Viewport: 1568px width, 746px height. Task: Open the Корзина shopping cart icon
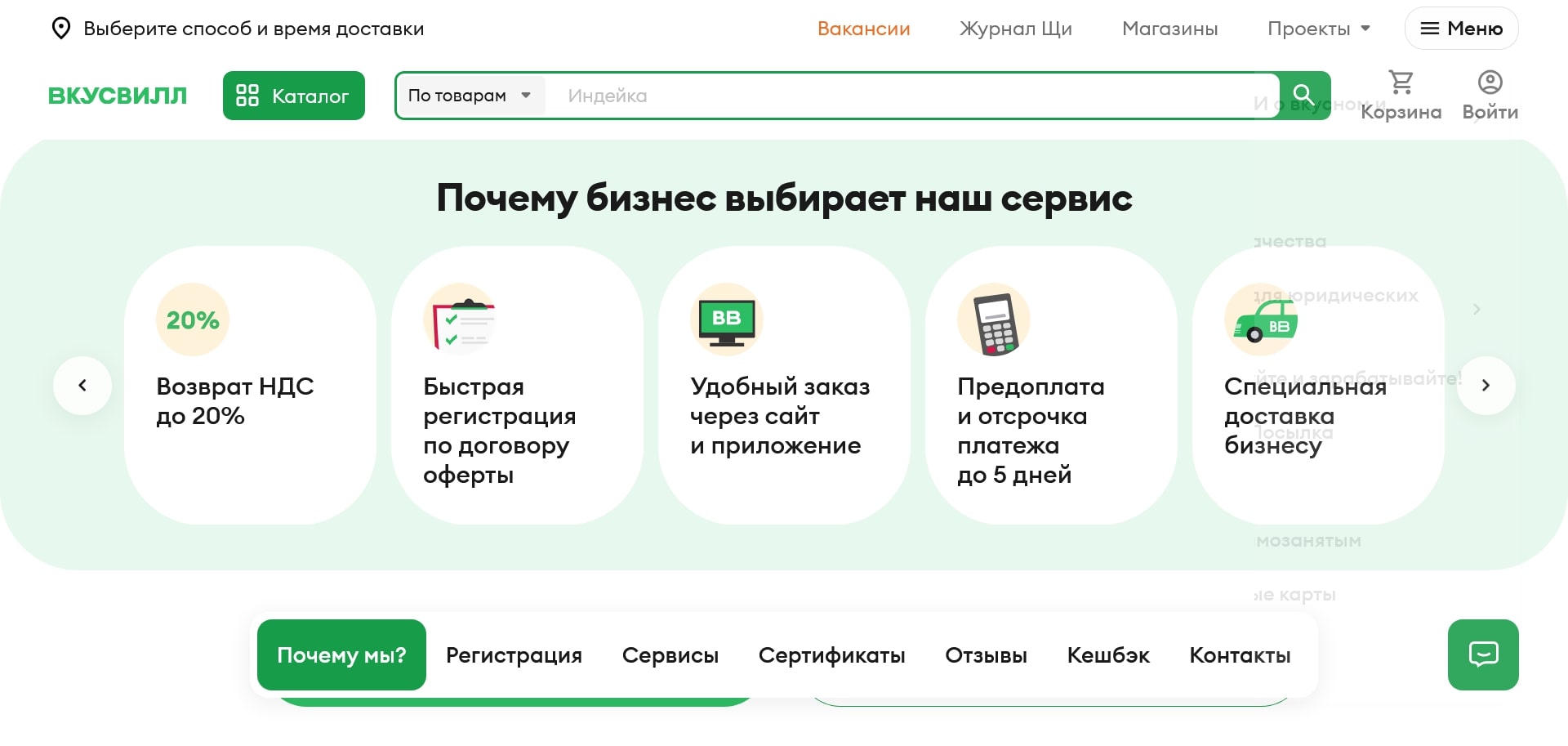click(1401, 82)
